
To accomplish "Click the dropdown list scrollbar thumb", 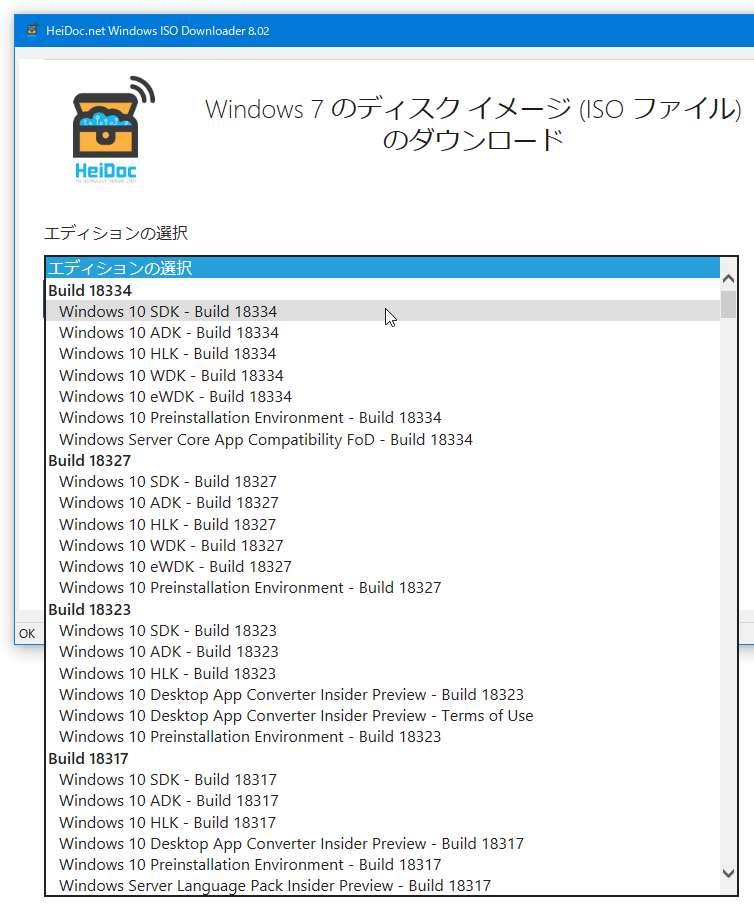I will 728,304.
